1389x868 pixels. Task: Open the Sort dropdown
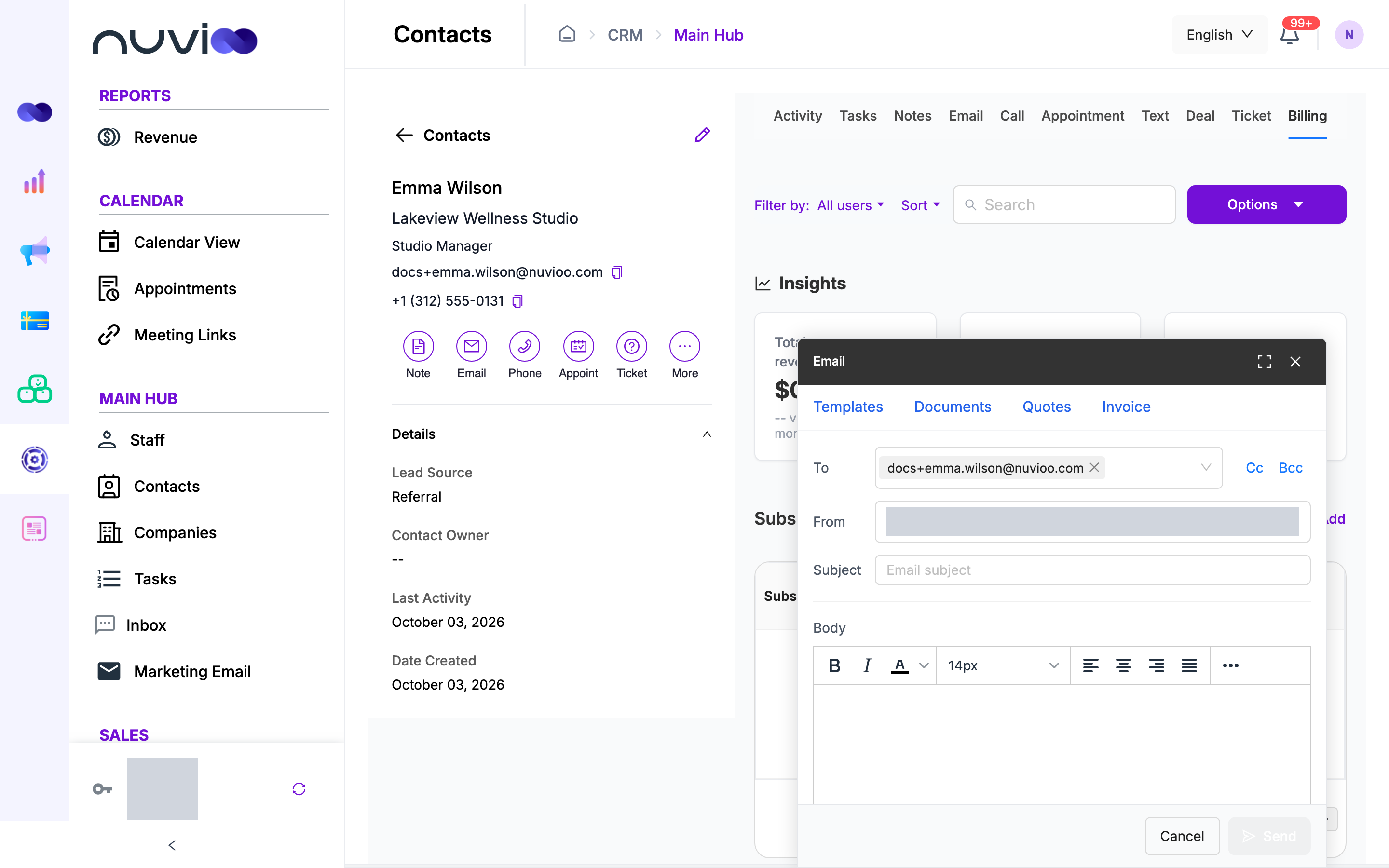point(920,205)
